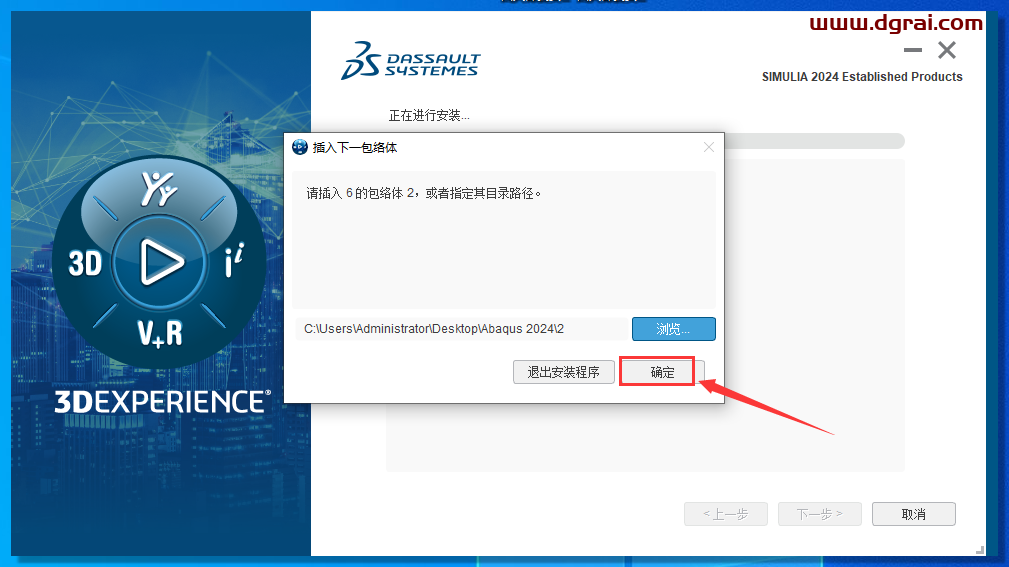Click 退出安装程序 to exit setup

coord(563,372)
